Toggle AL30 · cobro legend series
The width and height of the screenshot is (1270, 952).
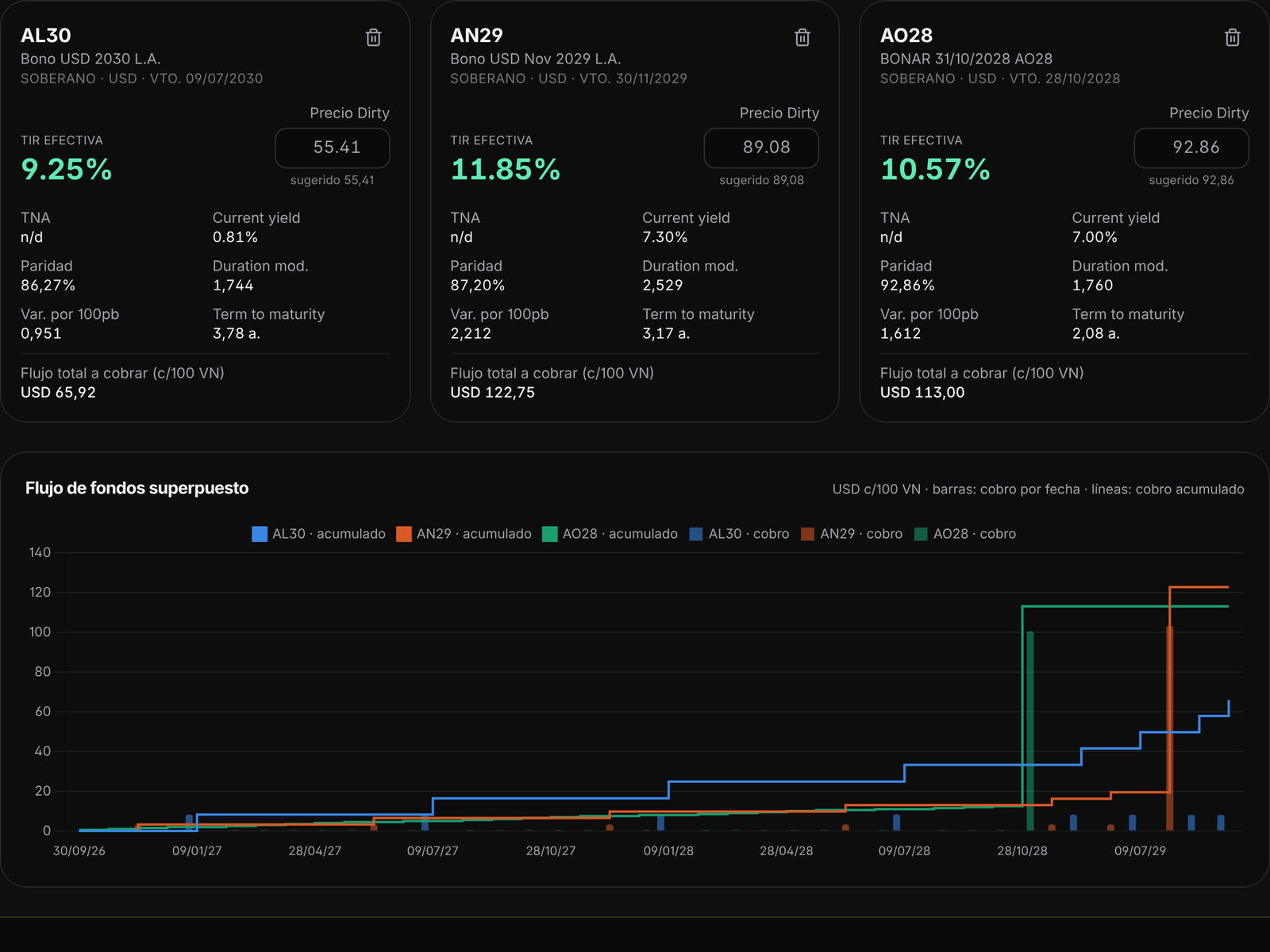(739, 534)
